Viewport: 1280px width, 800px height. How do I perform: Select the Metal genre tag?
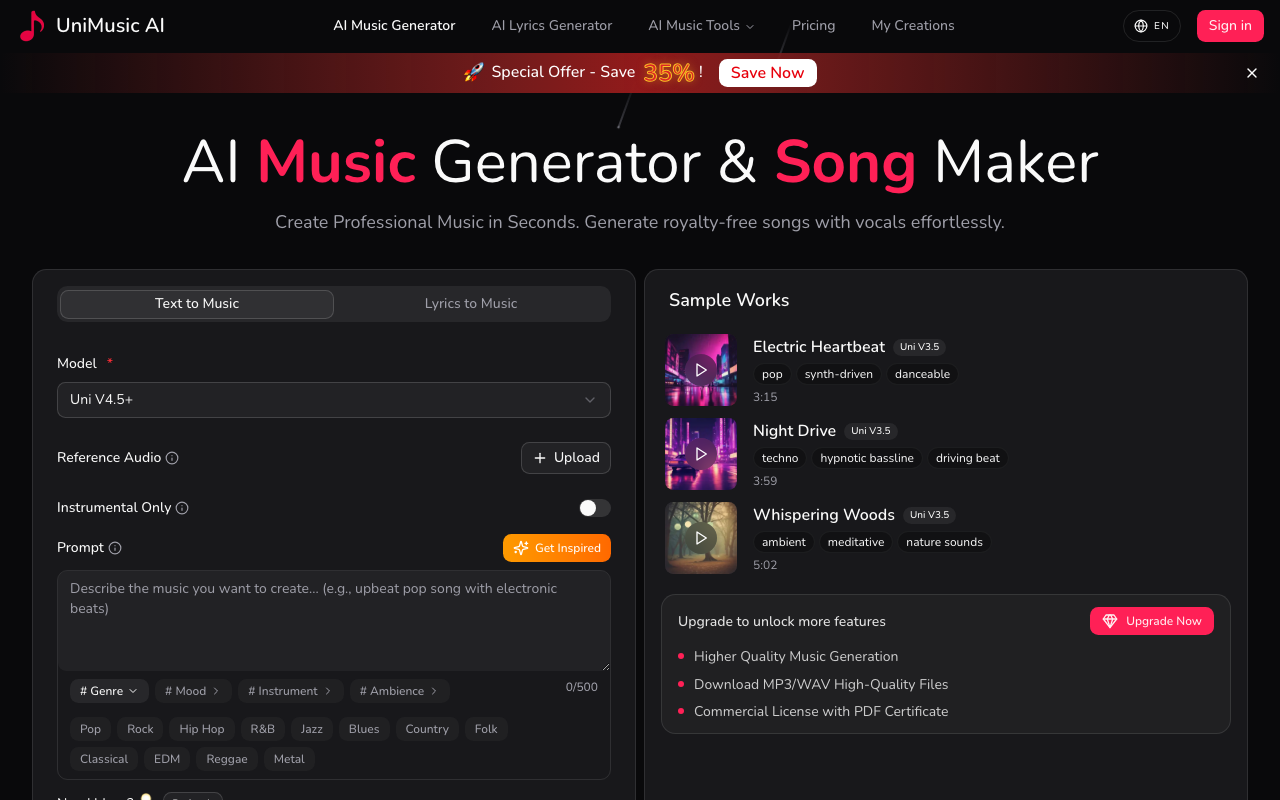289,759
